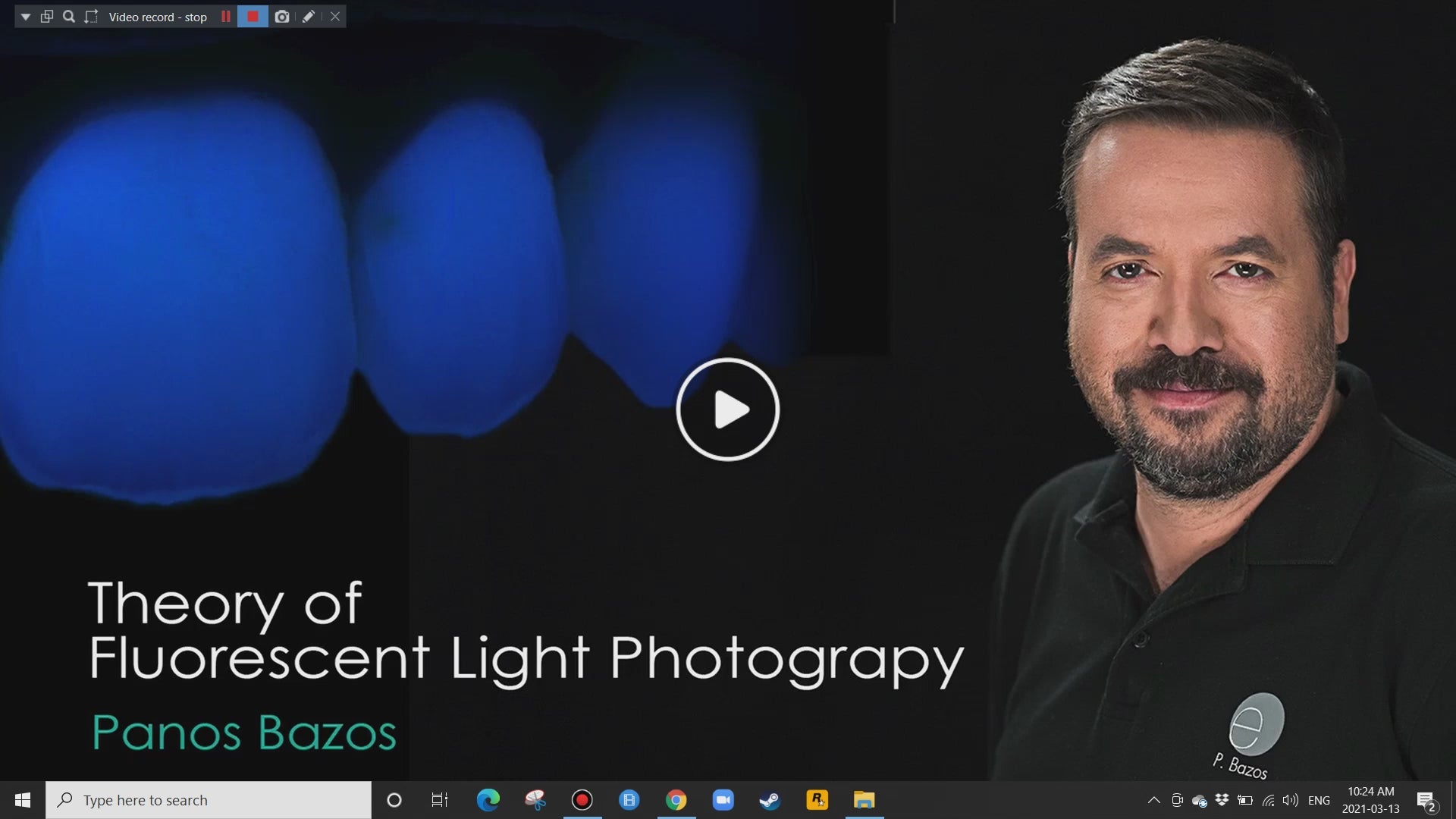Open the blue film-strip app on taskbar
The image size is (1456, 819).
[x=629, y=800]
